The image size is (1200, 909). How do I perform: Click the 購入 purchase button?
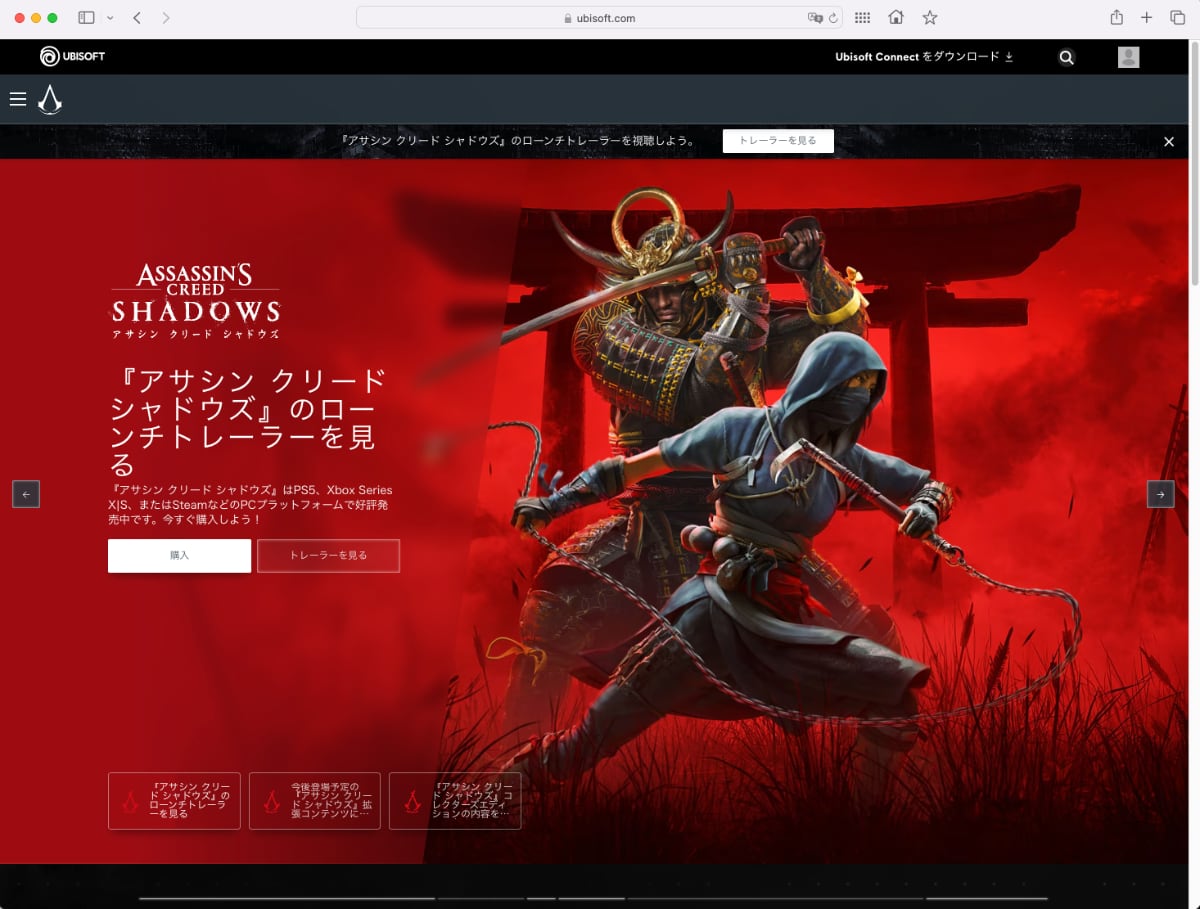coord(179,555)
